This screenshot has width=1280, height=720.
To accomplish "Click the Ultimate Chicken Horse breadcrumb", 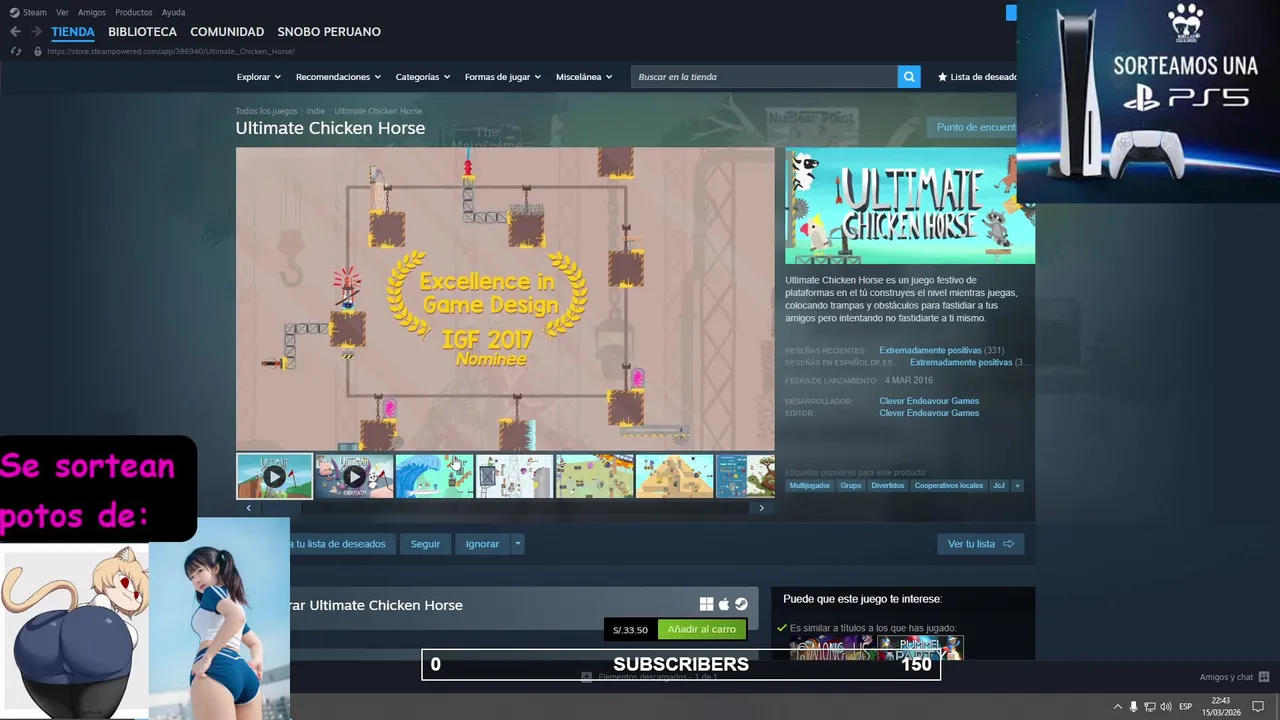I will pos(378,111).
